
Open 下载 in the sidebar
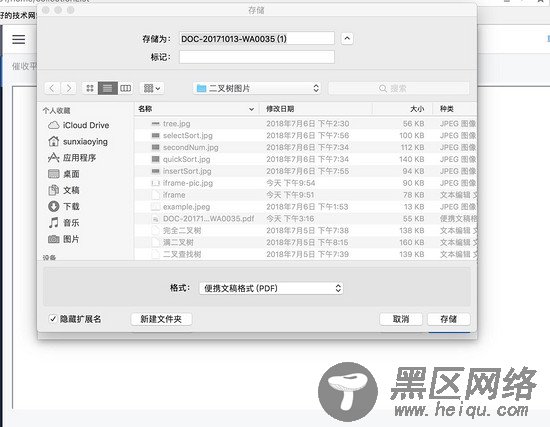pos(63,206)
